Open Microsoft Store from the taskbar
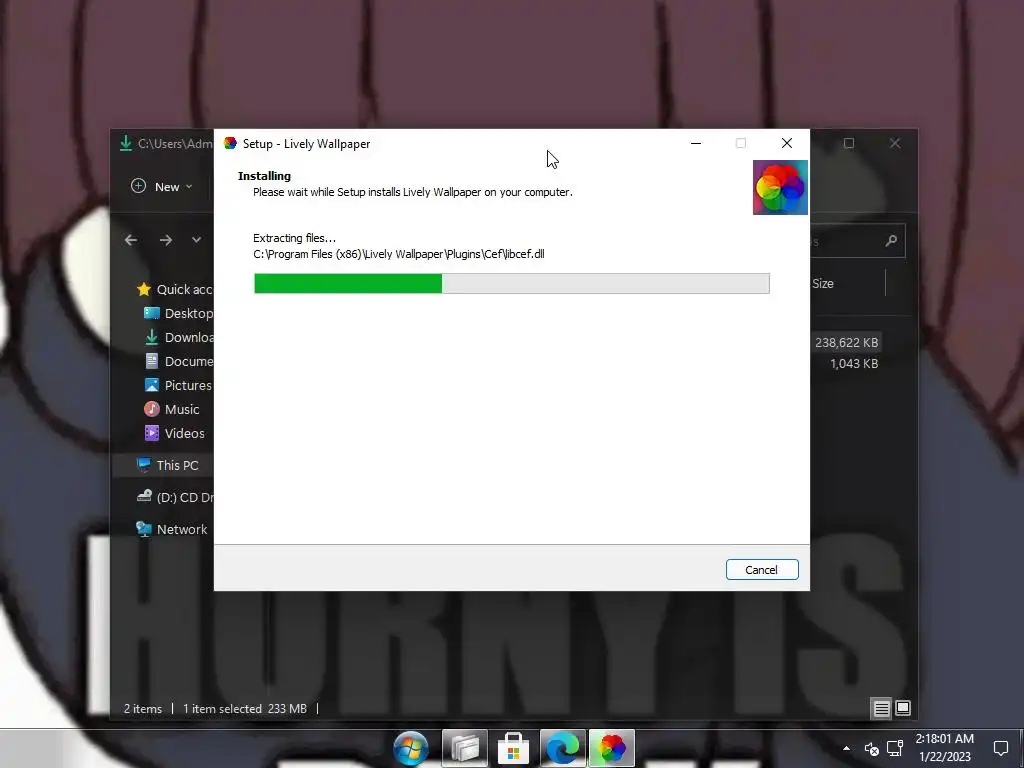1024x768 pixels. 513,748
